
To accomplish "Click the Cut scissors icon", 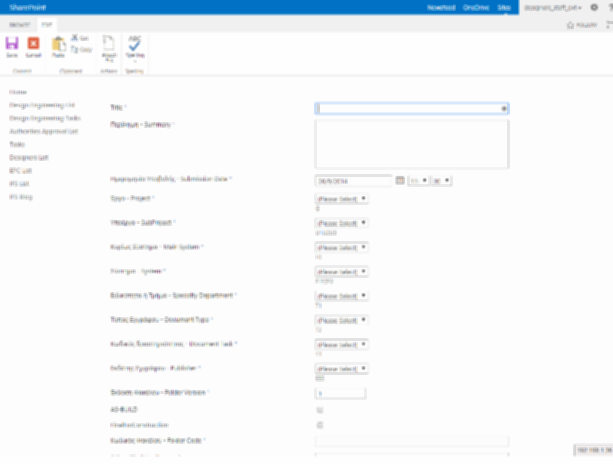I will click(75, 38).
